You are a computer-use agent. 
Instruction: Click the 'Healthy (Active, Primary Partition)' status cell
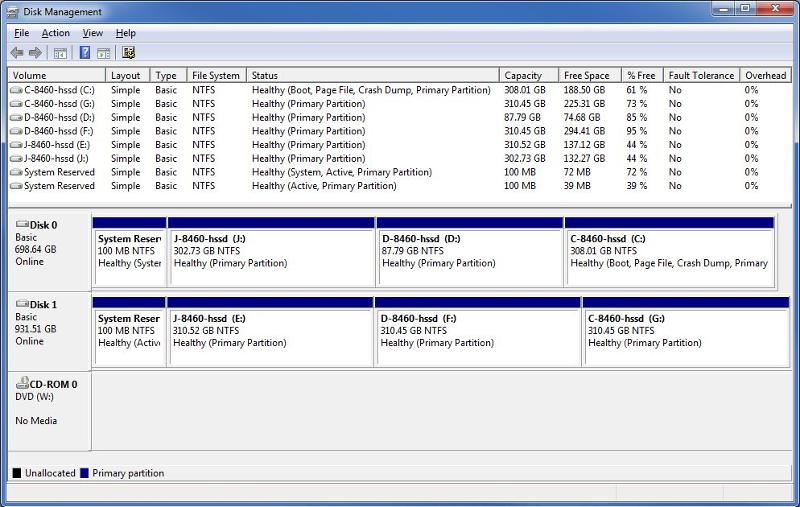coord(324,186)
